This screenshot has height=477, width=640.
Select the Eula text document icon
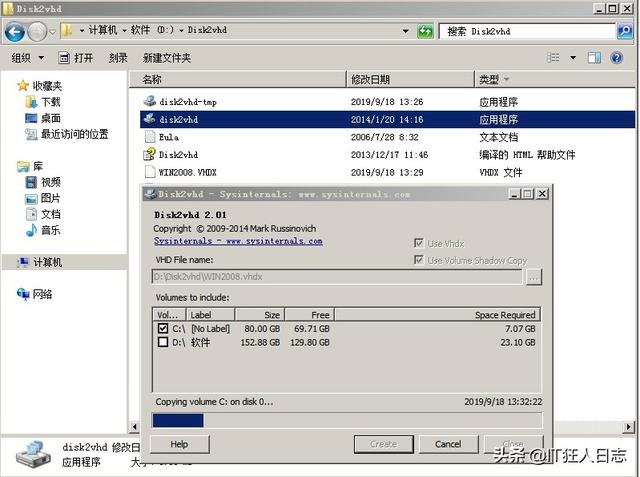[x=150, y=136]
